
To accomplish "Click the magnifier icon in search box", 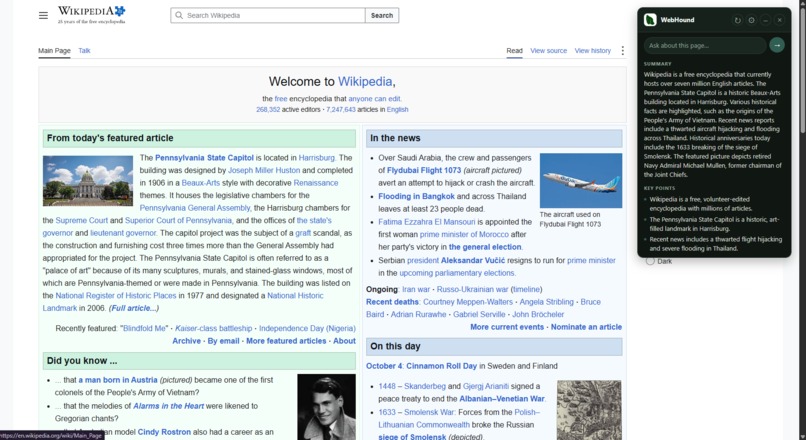I will 179,15.
